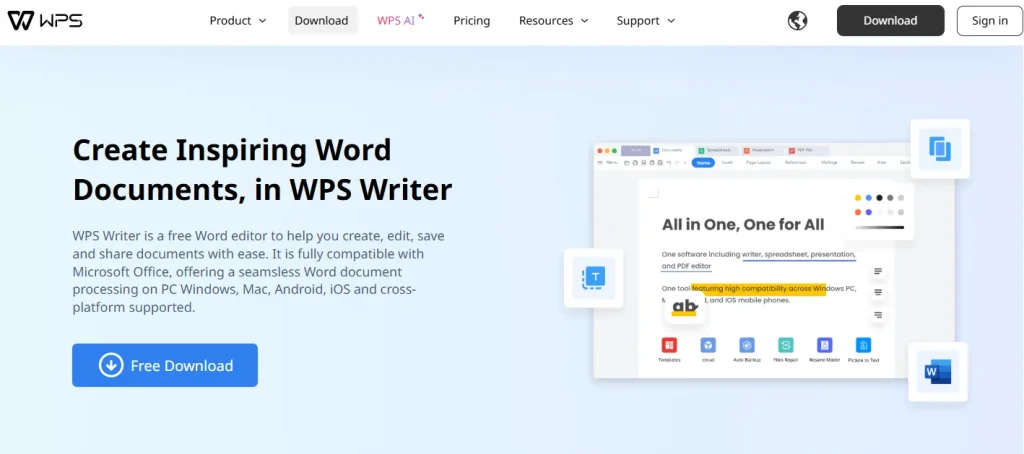Click the Auto Backup icon
The height and width of the screenshot is (454, 1024).
(x=746, y=345)
